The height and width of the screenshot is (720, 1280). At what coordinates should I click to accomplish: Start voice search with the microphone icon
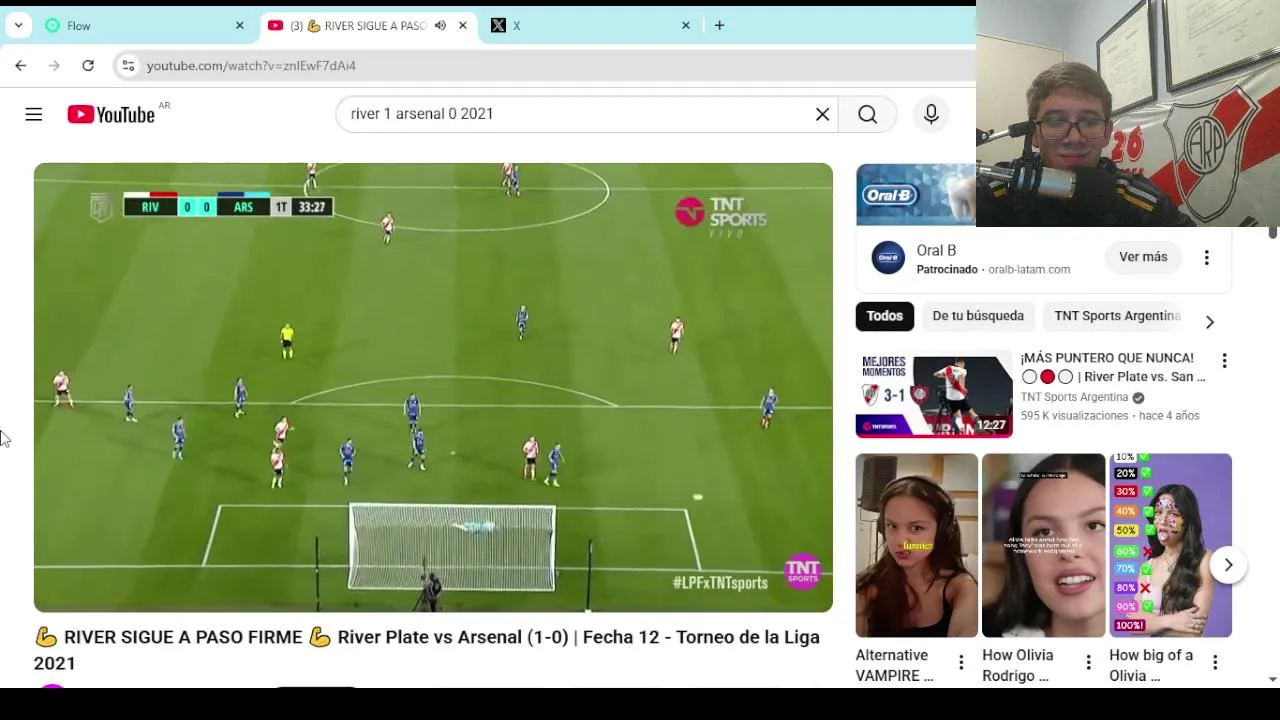pos(931,114)
